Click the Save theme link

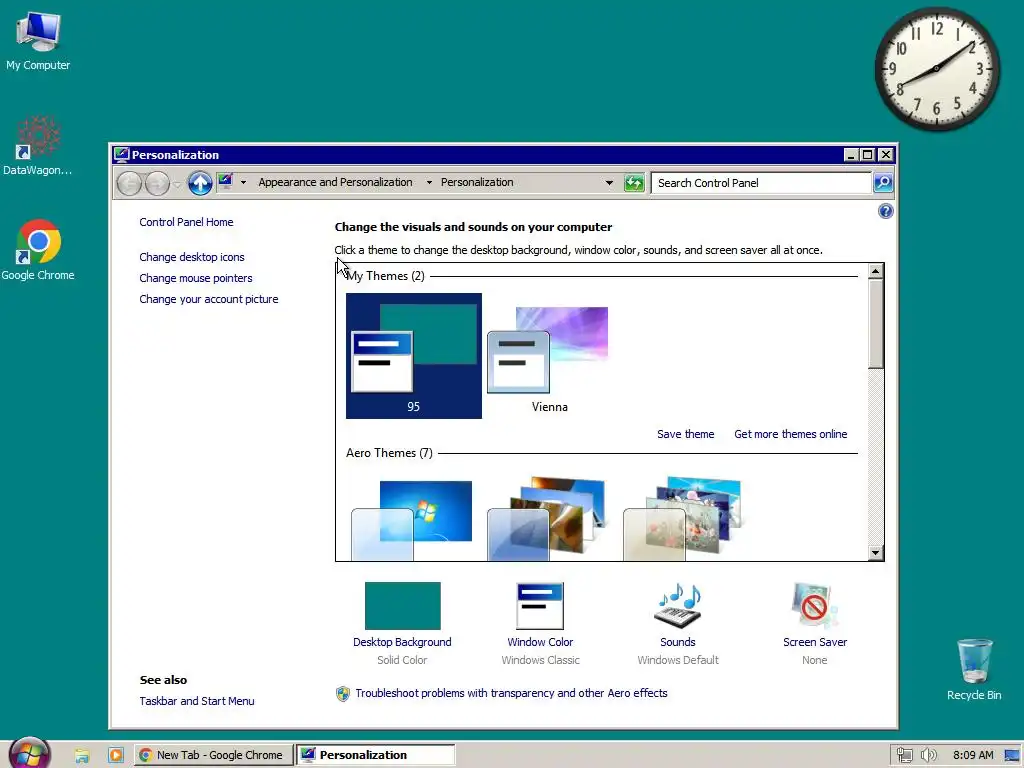[685, 434]
